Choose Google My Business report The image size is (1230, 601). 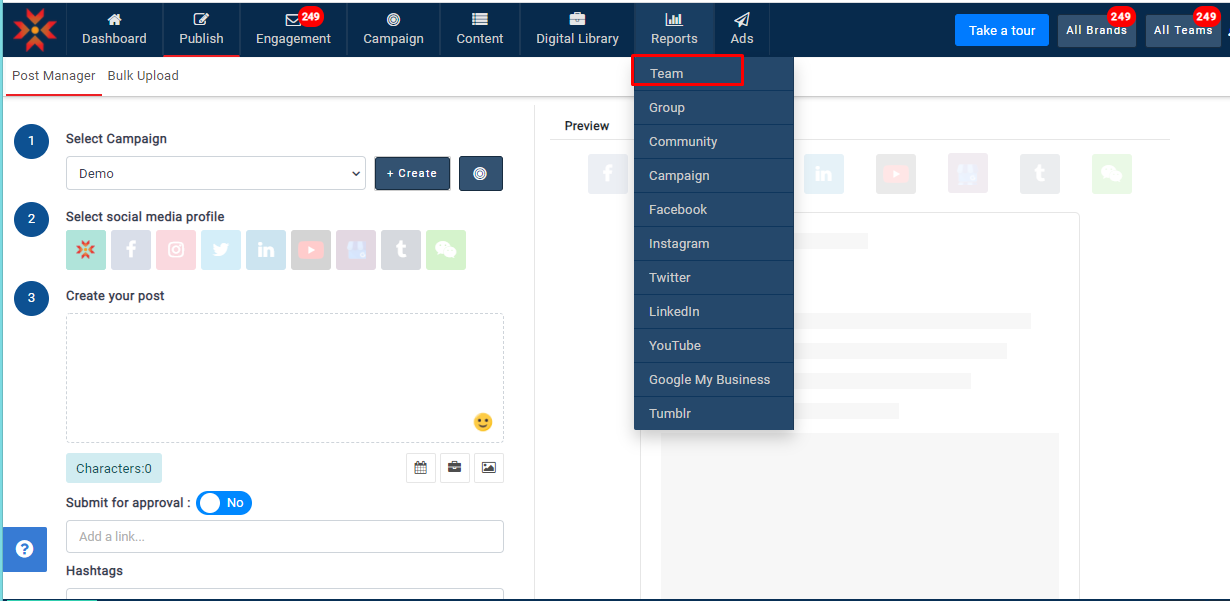(709, 380)
